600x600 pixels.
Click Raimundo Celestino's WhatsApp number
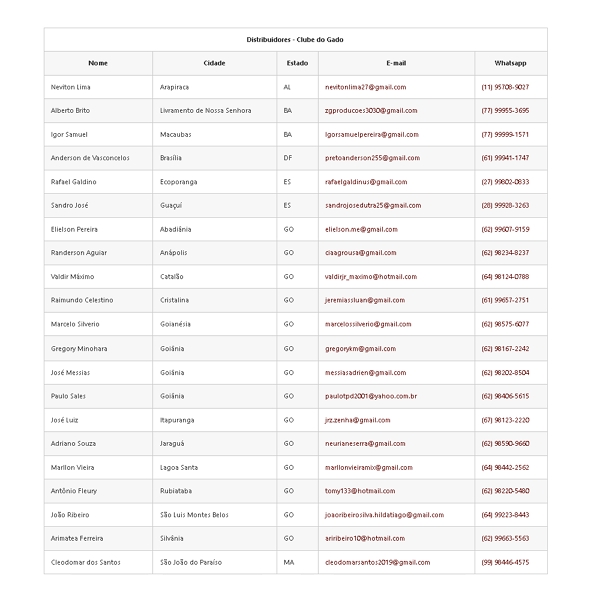(505, 300)
